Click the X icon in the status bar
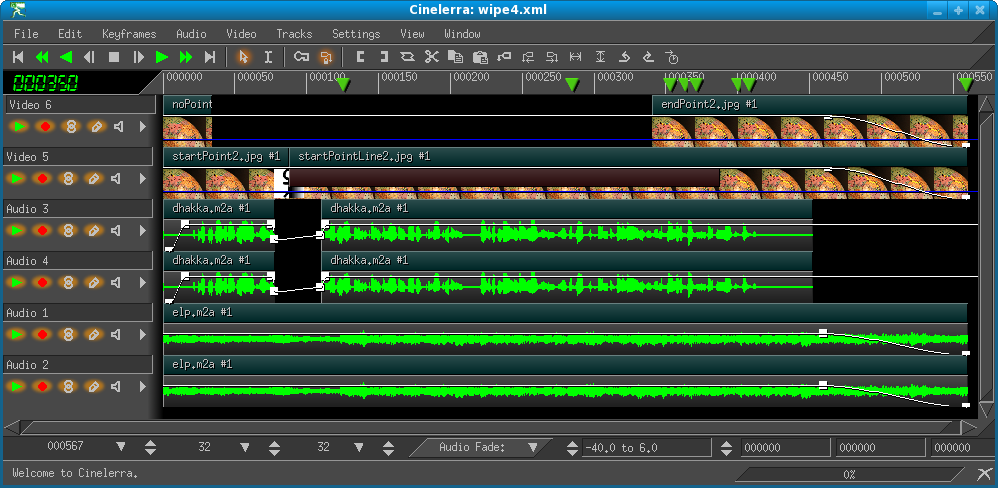Viewport: 998px width, 488px height. click(x=984, y=474)
